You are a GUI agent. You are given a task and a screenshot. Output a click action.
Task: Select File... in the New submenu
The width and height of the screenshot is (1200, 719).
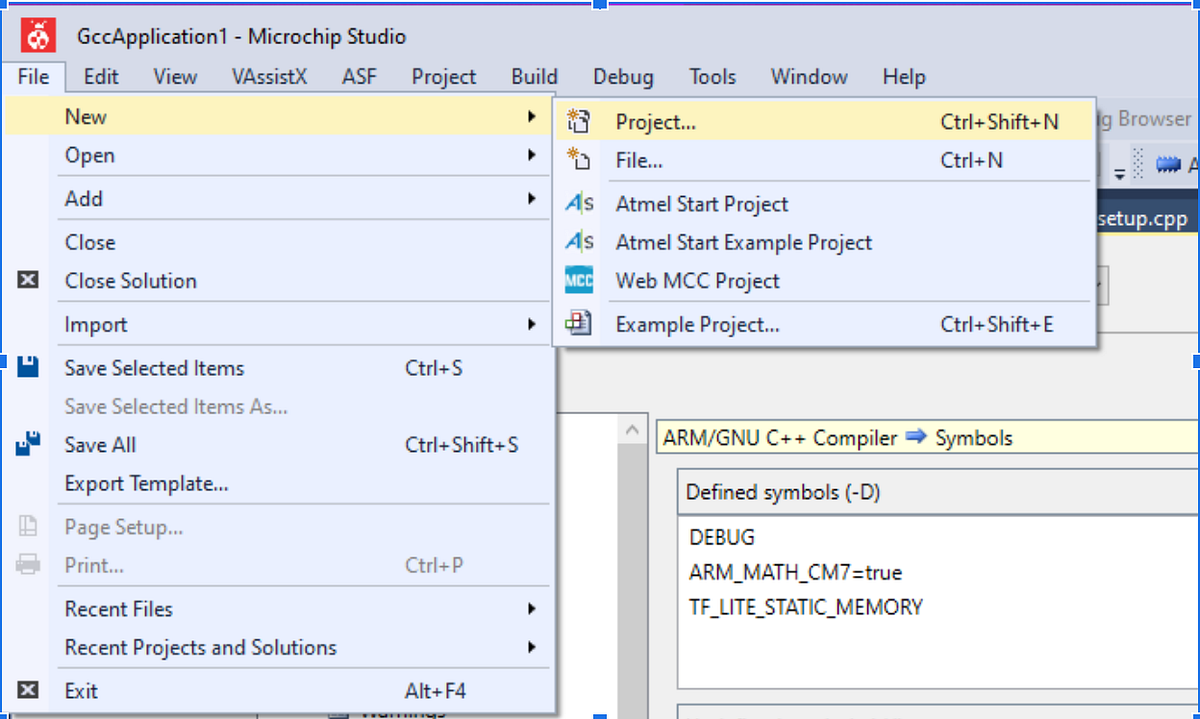pos(825,160)
